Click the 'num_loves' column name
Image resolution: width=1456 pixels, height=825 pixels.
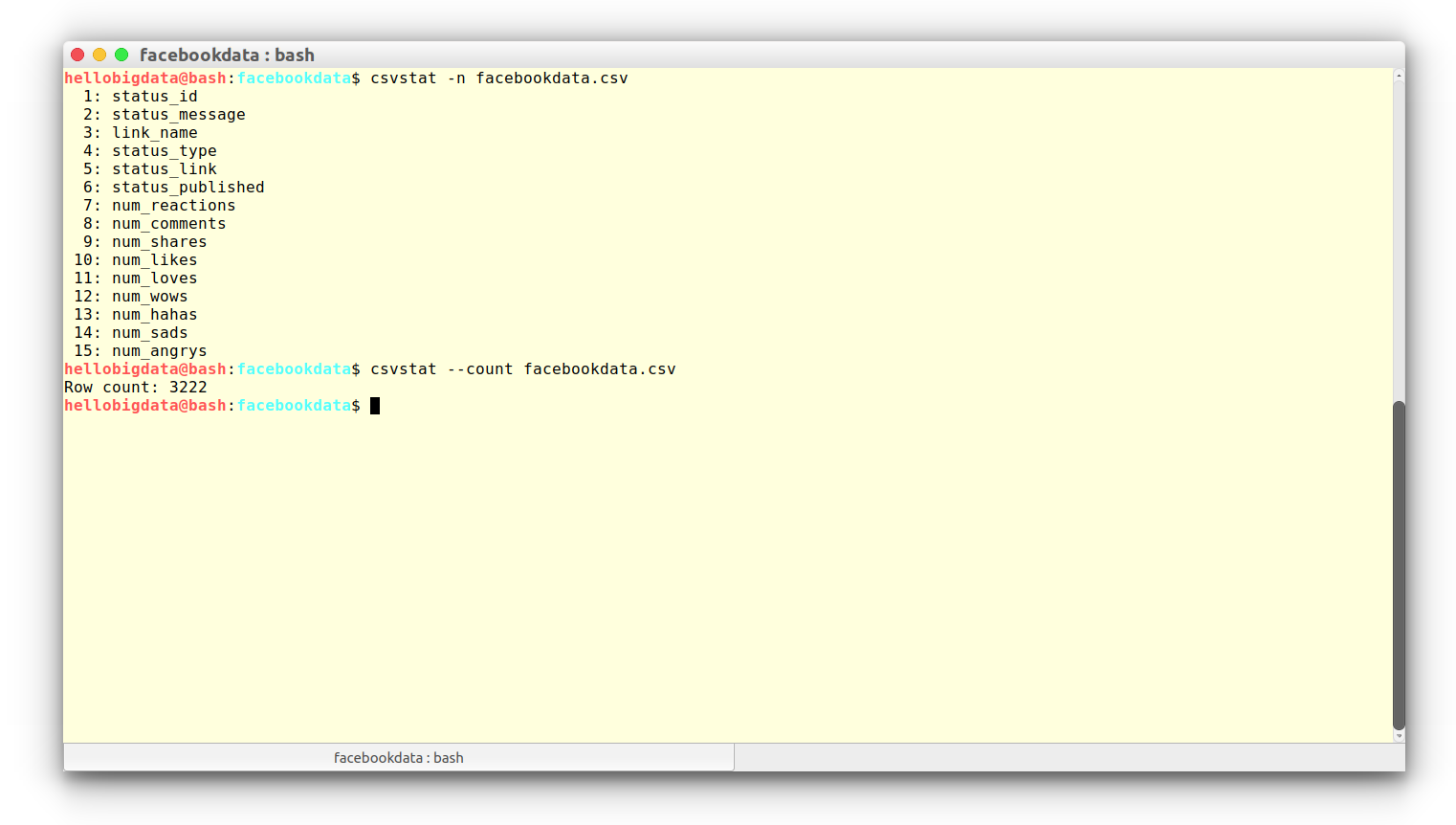click(x=155, y=279)
